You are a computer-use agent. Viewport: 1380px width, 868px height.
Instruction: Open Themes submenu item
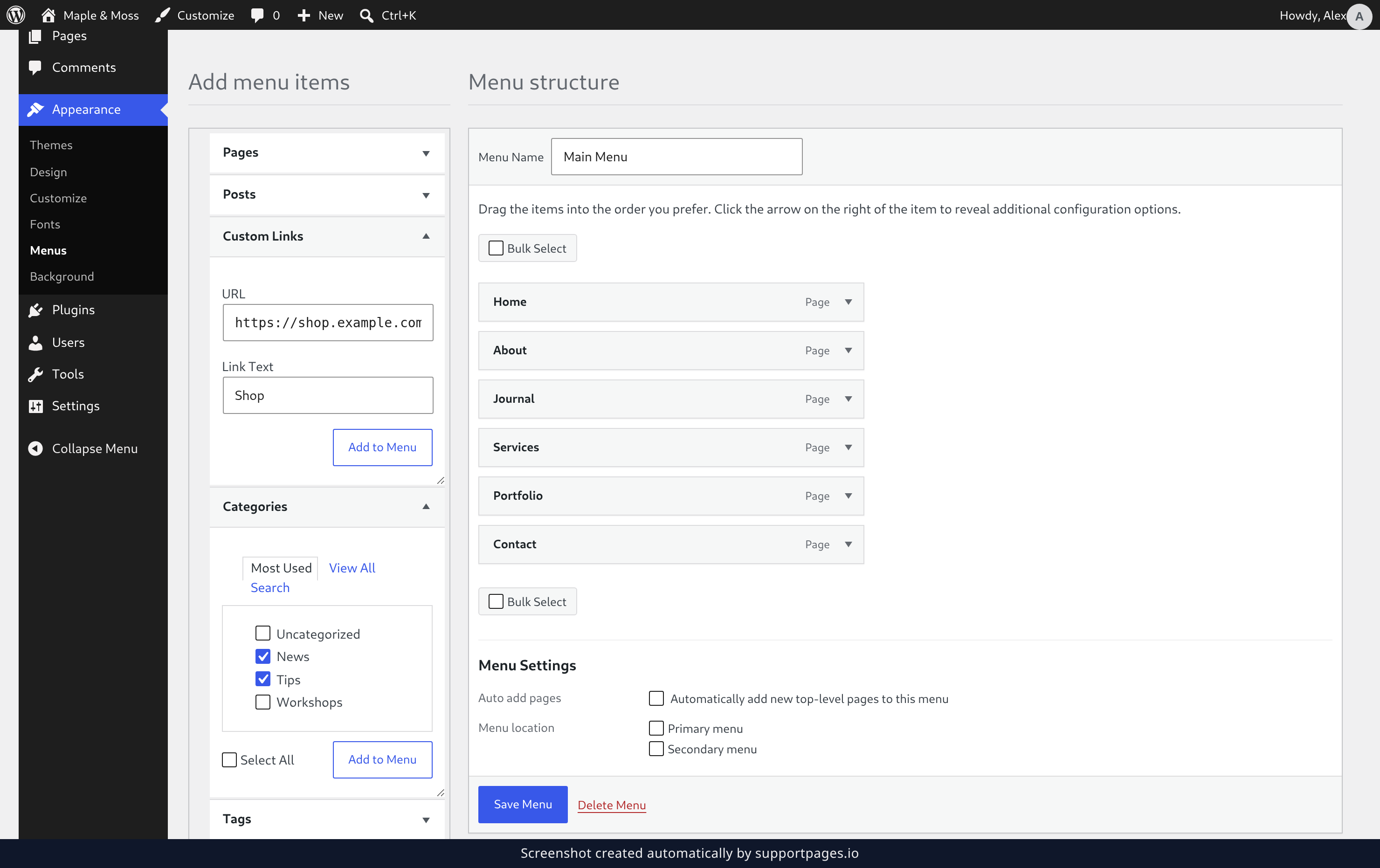point(51,145)
